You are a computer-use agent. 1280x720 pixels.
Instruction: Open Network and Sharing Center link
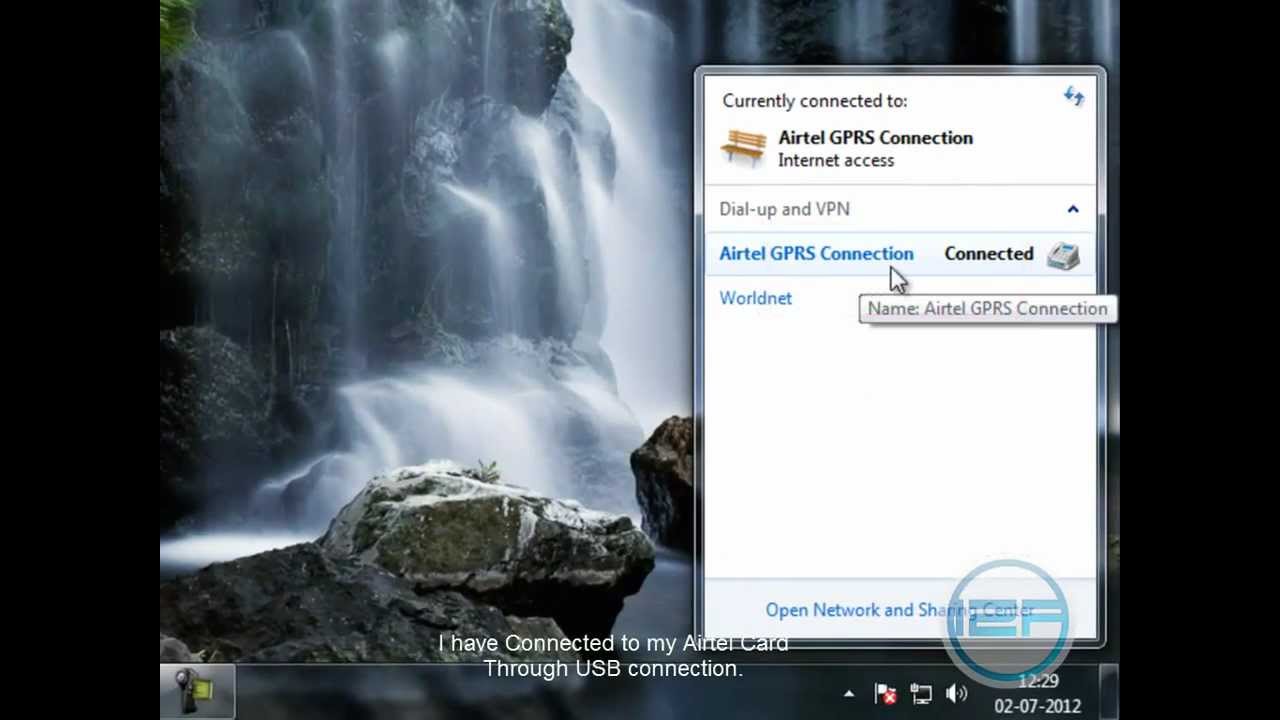point(899,610)
